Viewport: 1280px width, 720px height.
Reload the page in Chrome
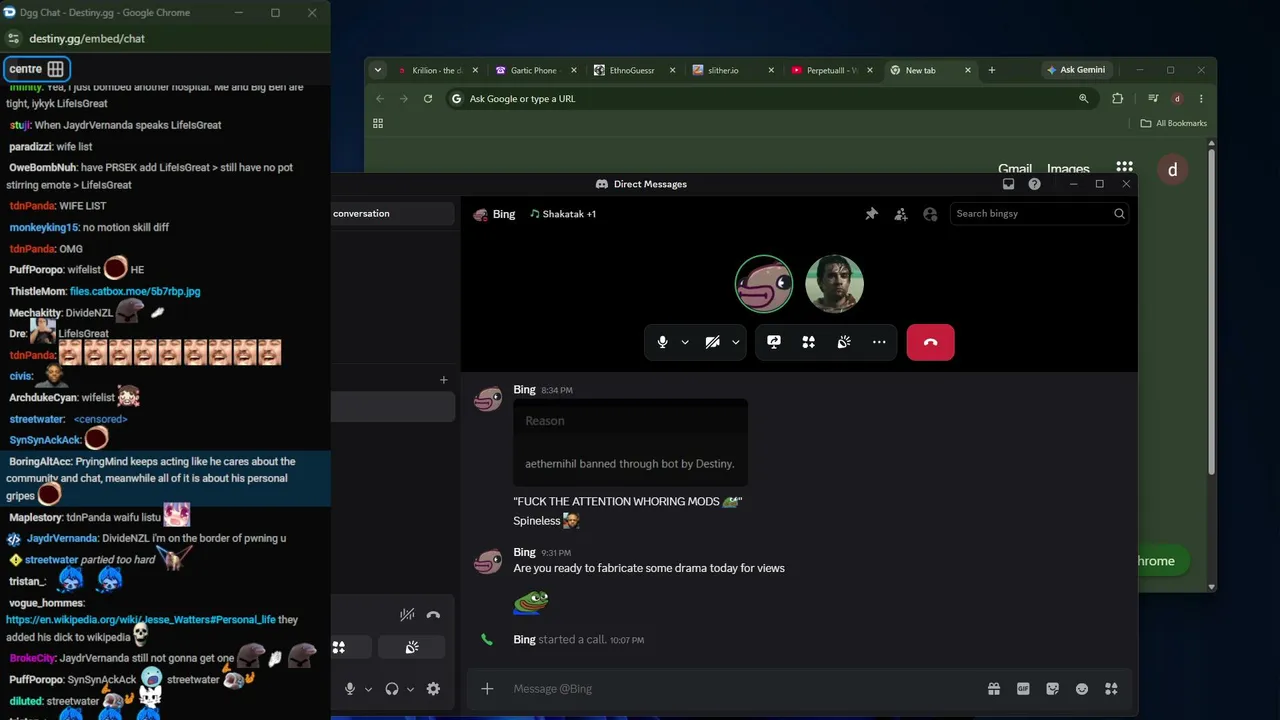428,99
